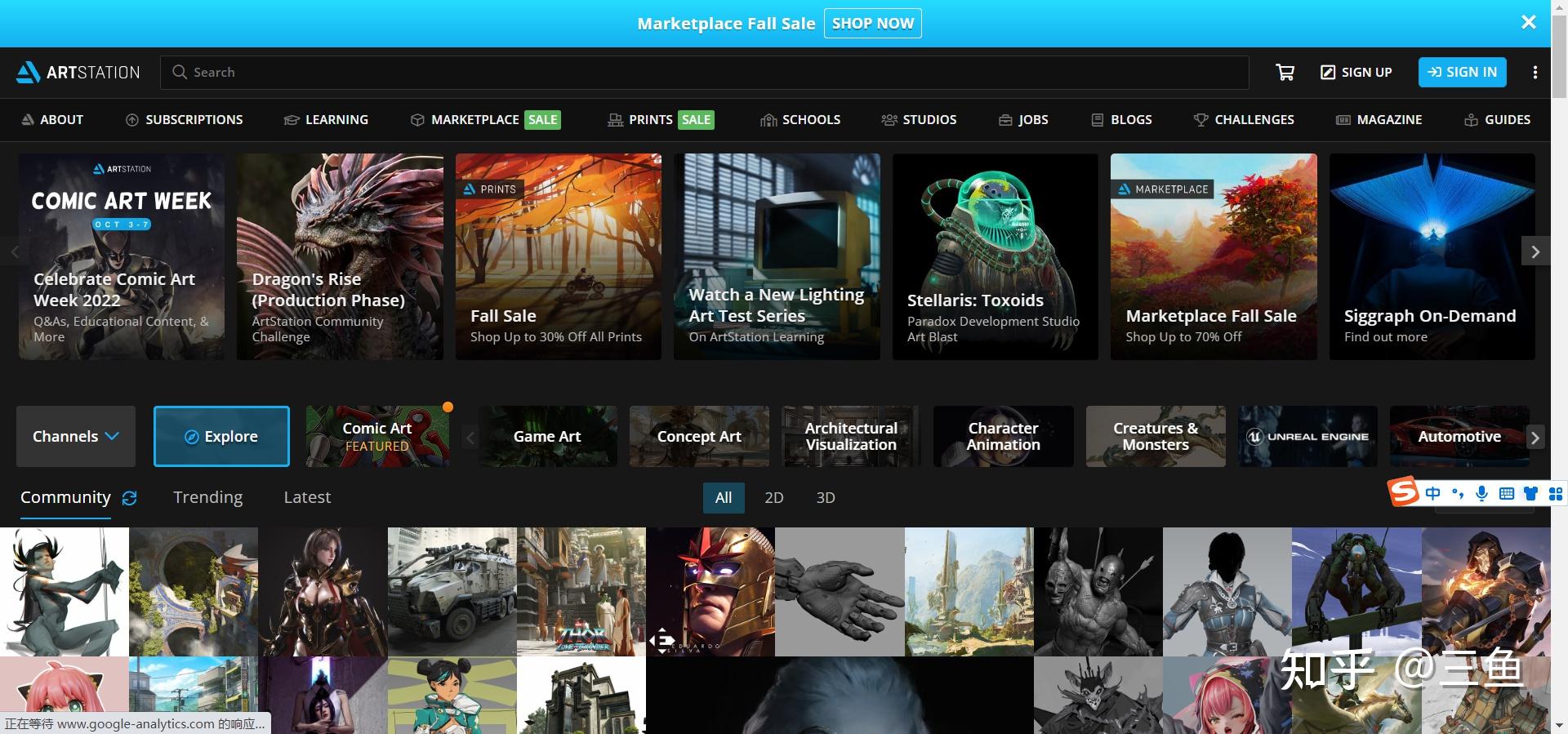This screenshot has width=1568, height=734.
Task: Open the Studios menu item
Action: pos(919,119)
